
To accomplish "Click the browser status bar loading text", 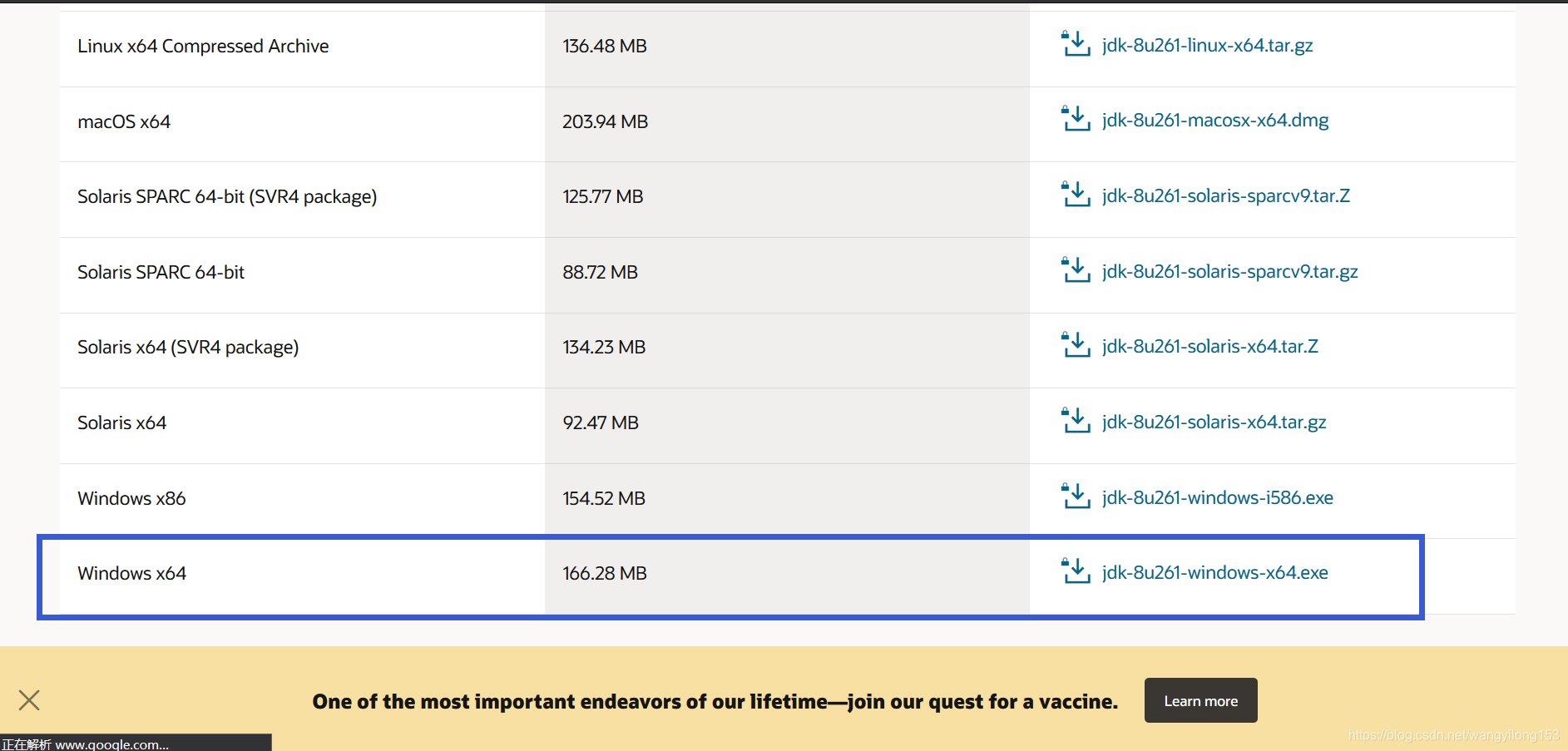I will click(86, 744).
